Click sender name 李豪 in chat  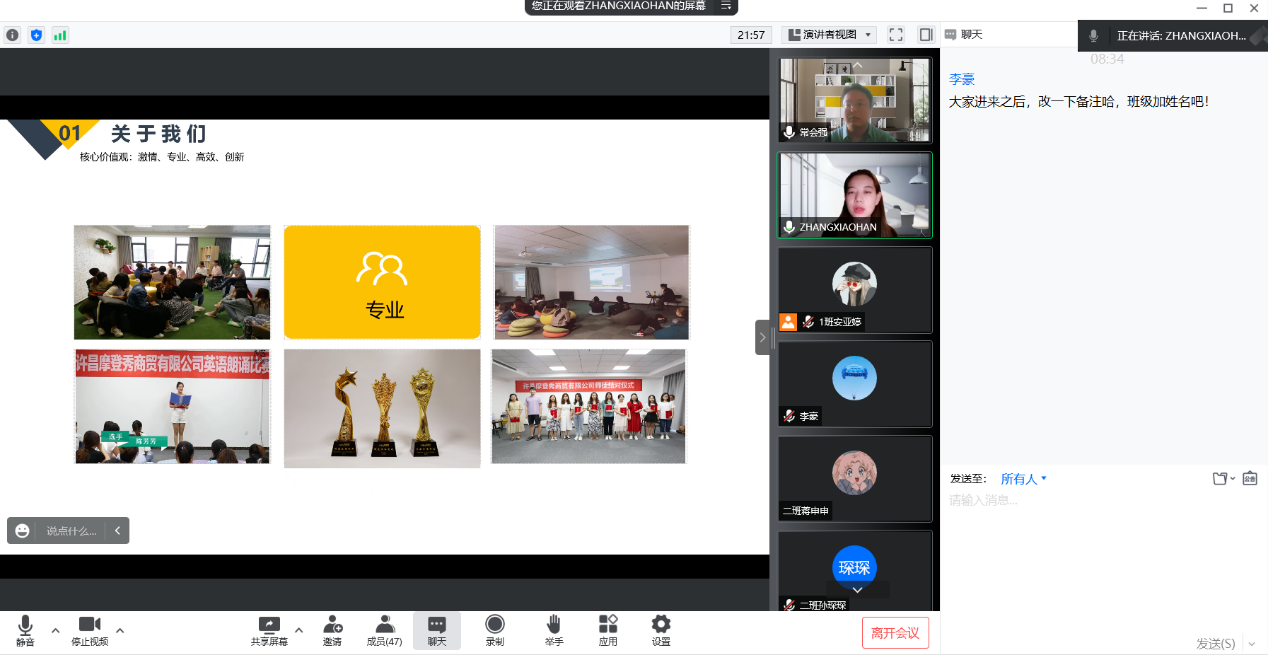[x=961, y=80]
